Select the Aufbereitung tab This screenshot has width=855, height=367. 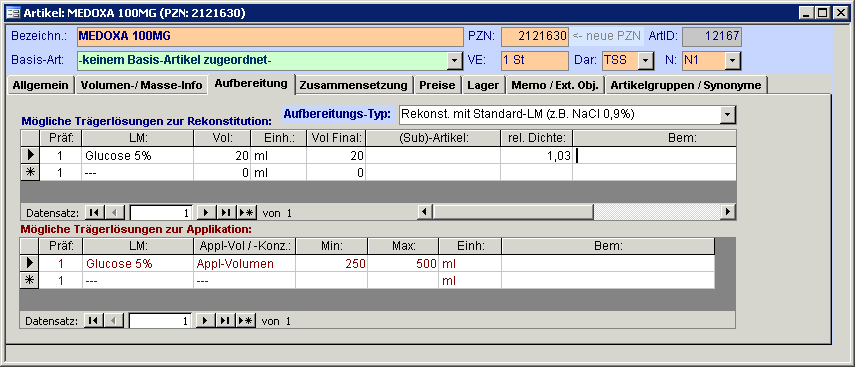click(x=251, y=83)
